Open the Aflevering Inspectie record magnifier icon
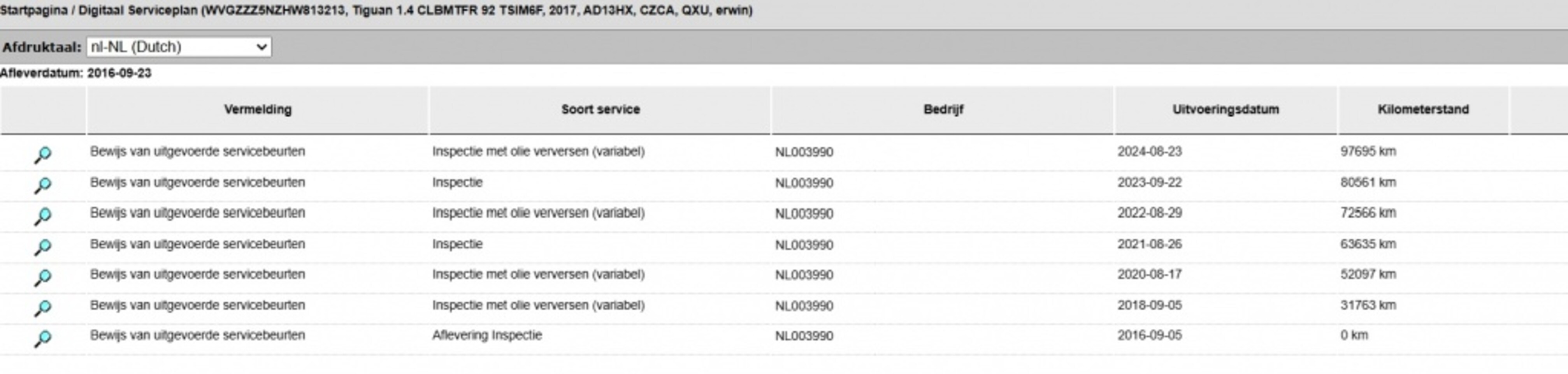Viewport: 1568px width, 374px height. click(x=42, y=338)
